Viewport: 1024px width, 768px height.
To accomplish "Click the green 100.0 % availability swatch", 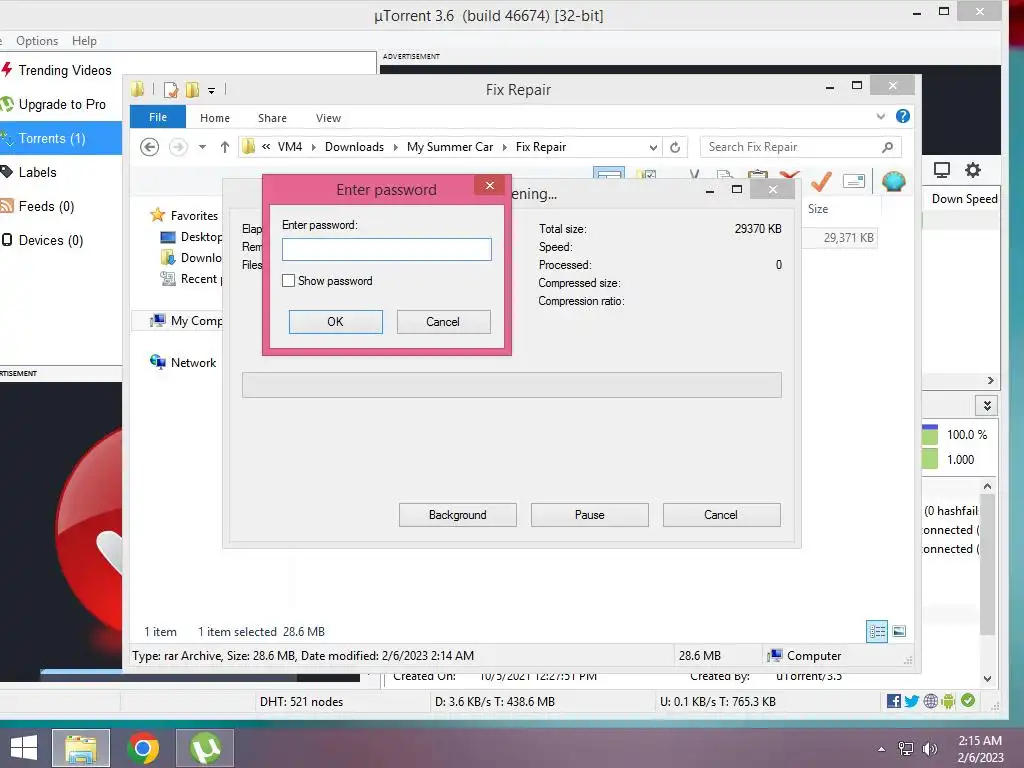I will [x=929, y=434].
